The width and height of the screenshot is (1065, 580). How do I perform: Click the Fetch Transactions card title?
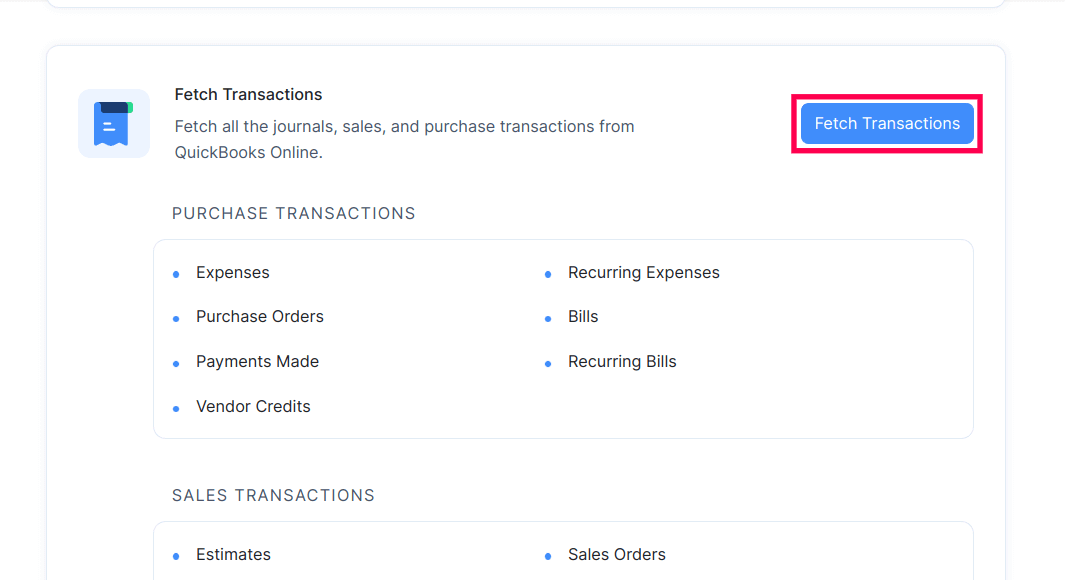[248, 94]
